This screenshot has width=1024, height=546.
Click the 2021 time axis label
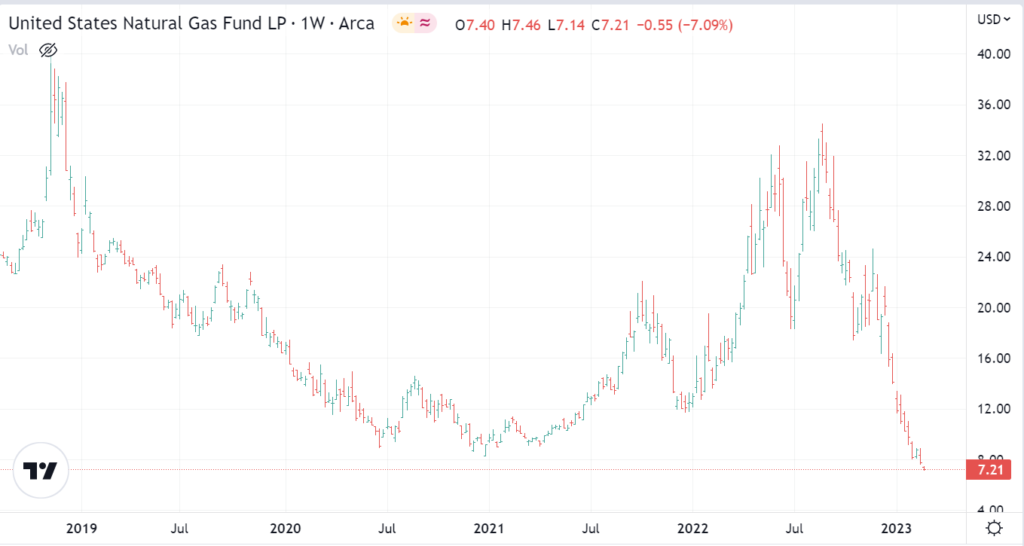(488, 528)
